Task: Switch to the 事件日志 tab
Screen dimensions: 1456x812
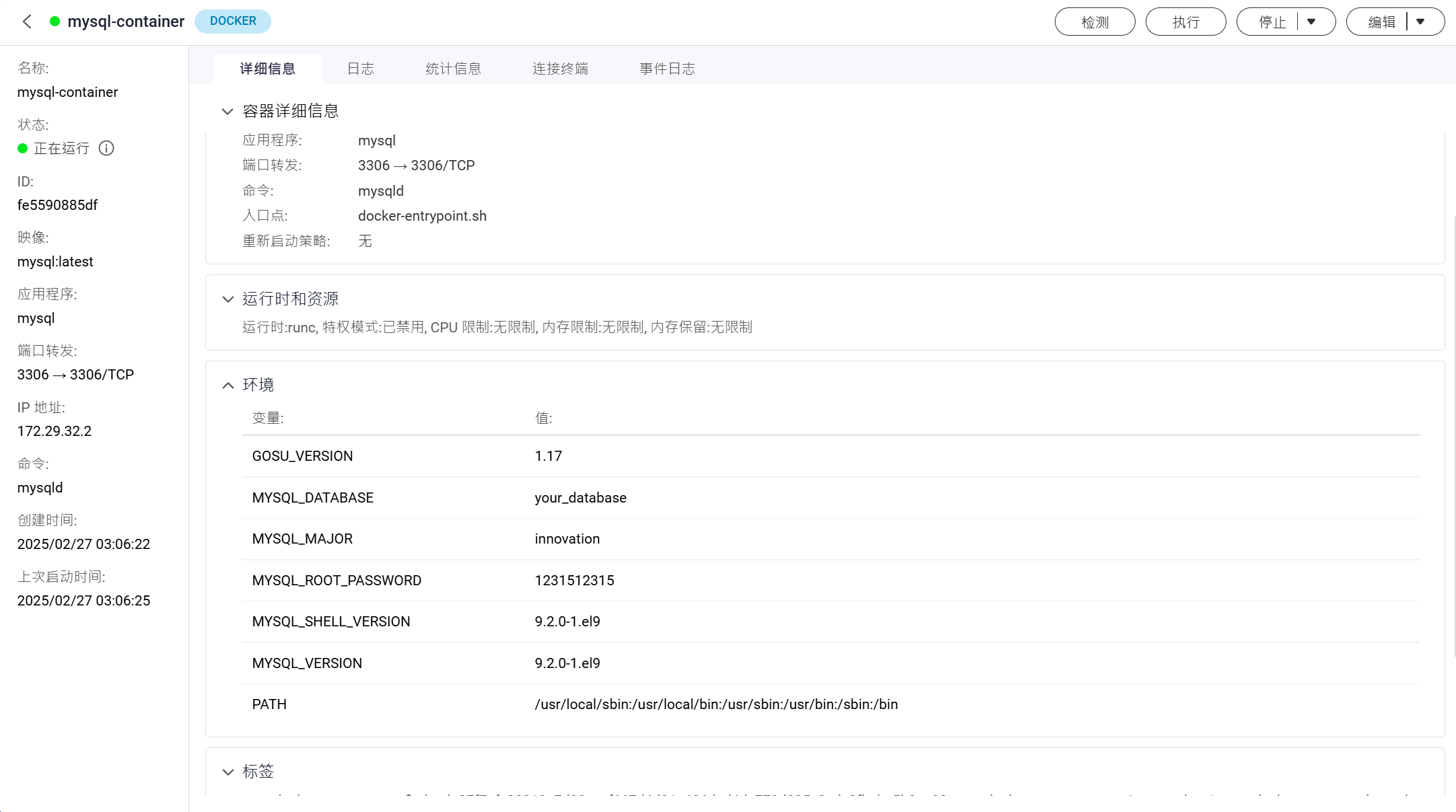Action: pyautogui.click(x=666, y=69)
